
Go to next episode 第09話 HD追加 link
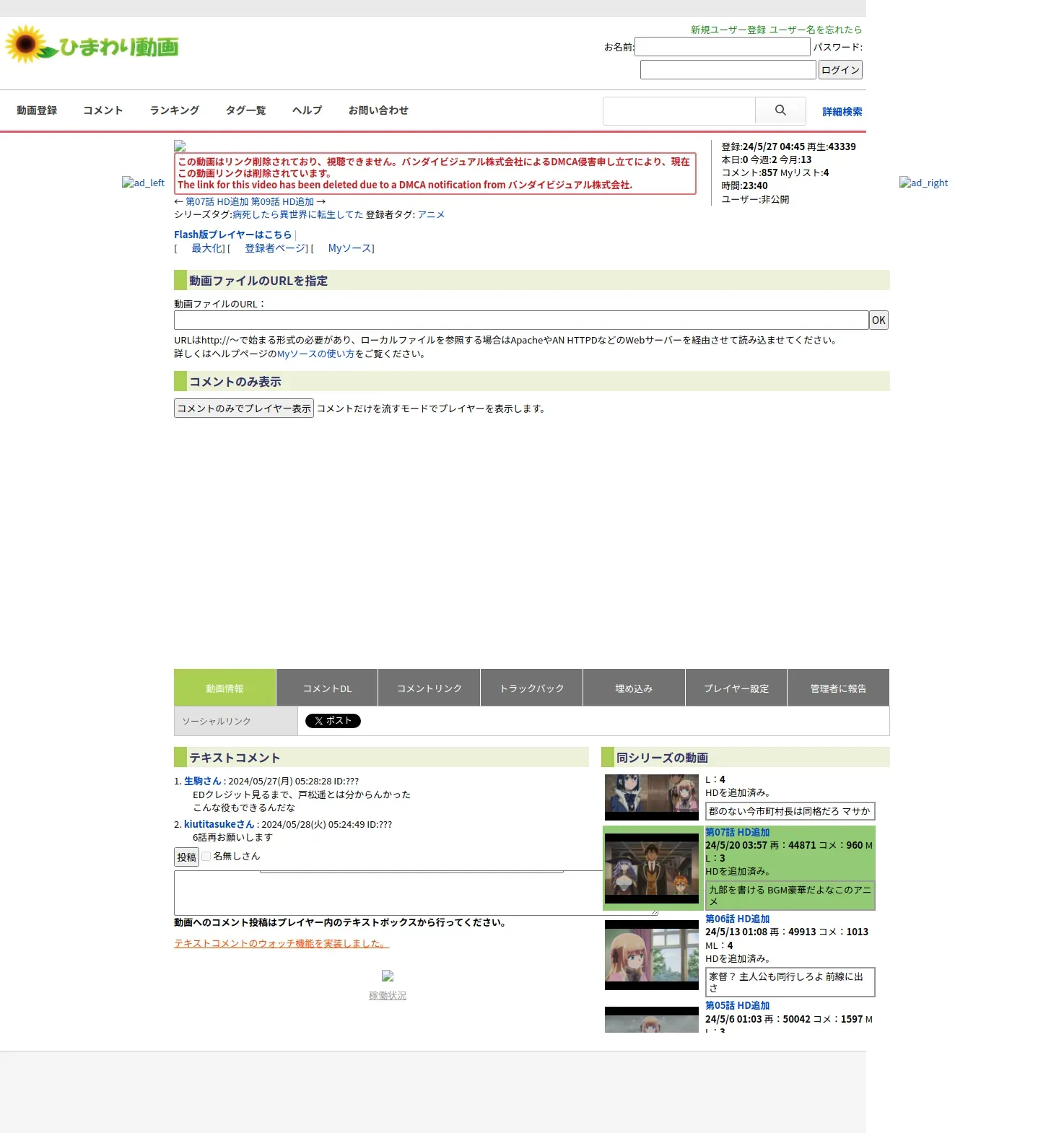(282, 202)
